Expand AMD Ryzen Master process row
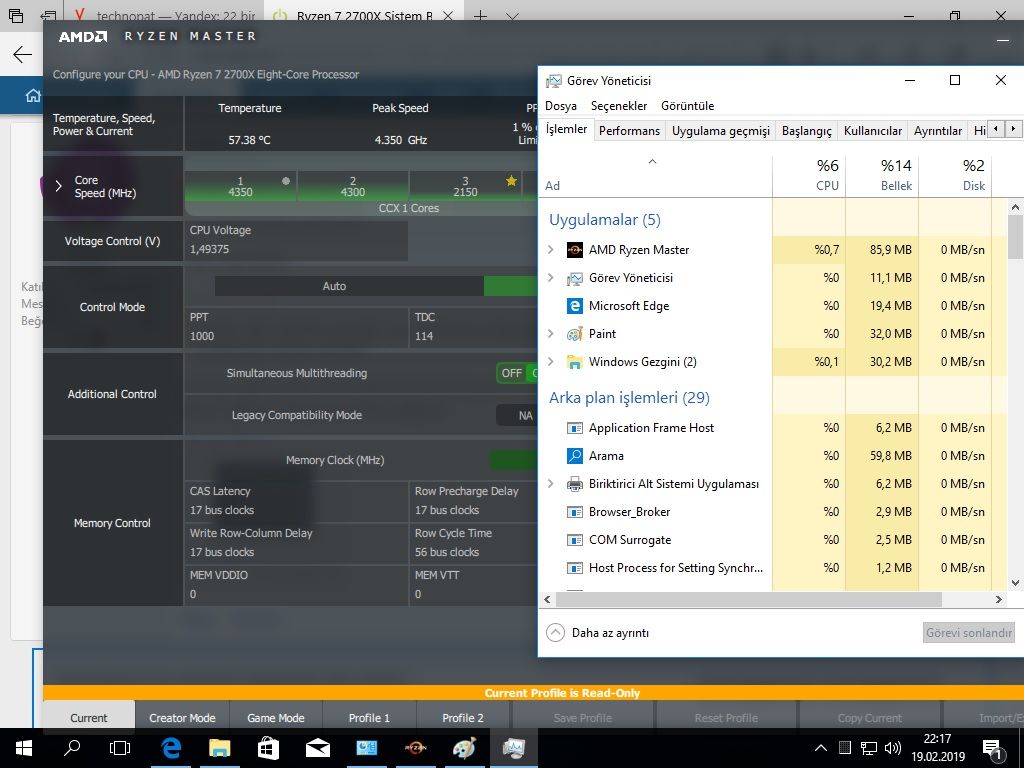 coord(551,249)
